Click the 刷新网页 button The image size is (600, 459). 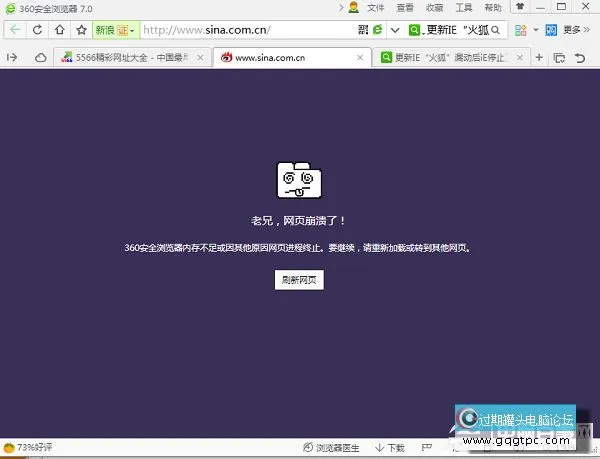(299, 280)
